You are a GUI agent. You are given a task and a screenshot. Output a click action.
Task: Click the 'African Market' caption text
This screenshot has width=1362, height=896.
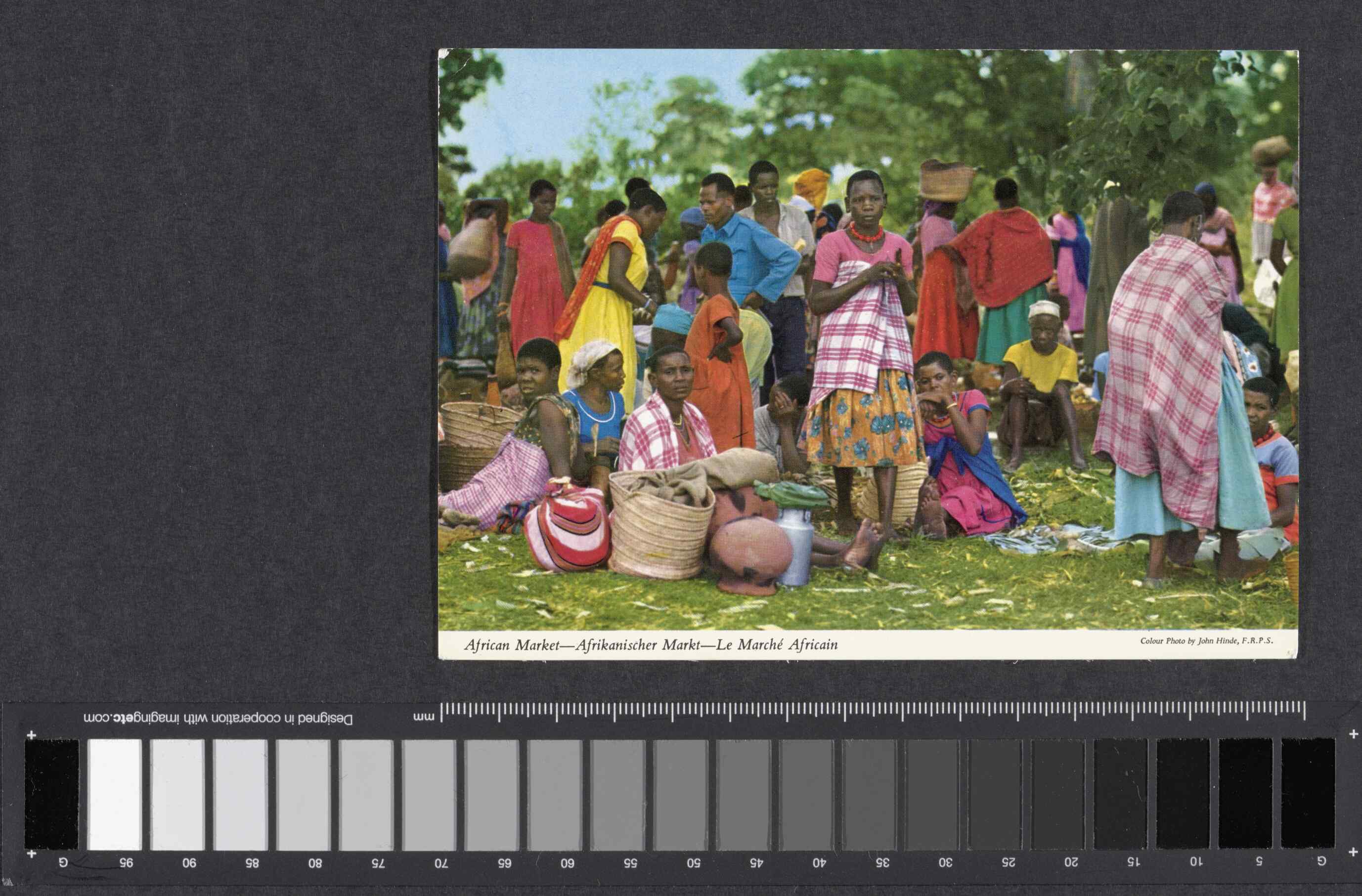512,645
